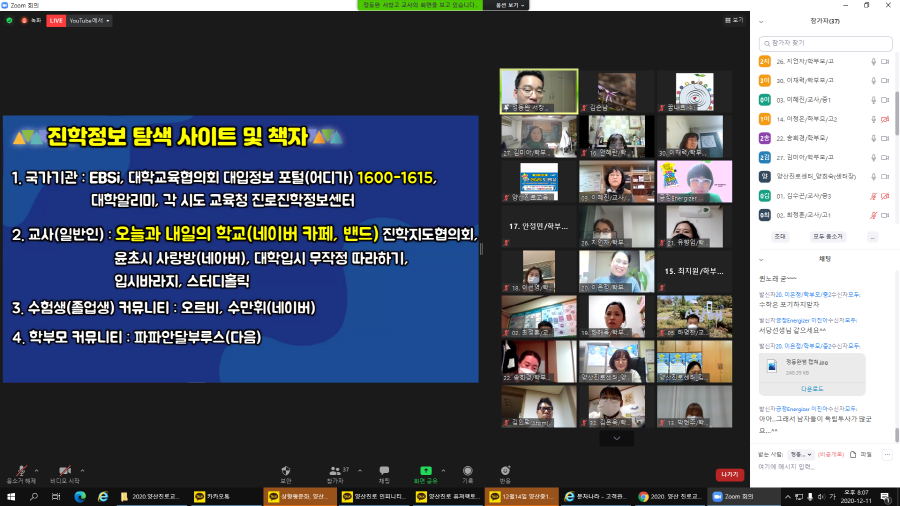Open the 보기 view layout menu
This screenshot has width=900, height=506.
(x=734, y=20)
